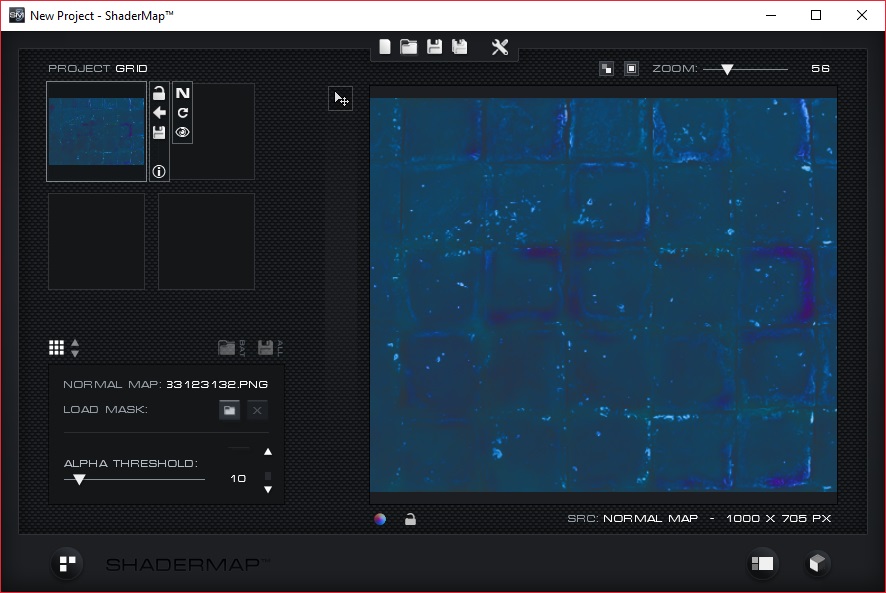
Task: Click the grid size dots icon
Action: [57, 348]
